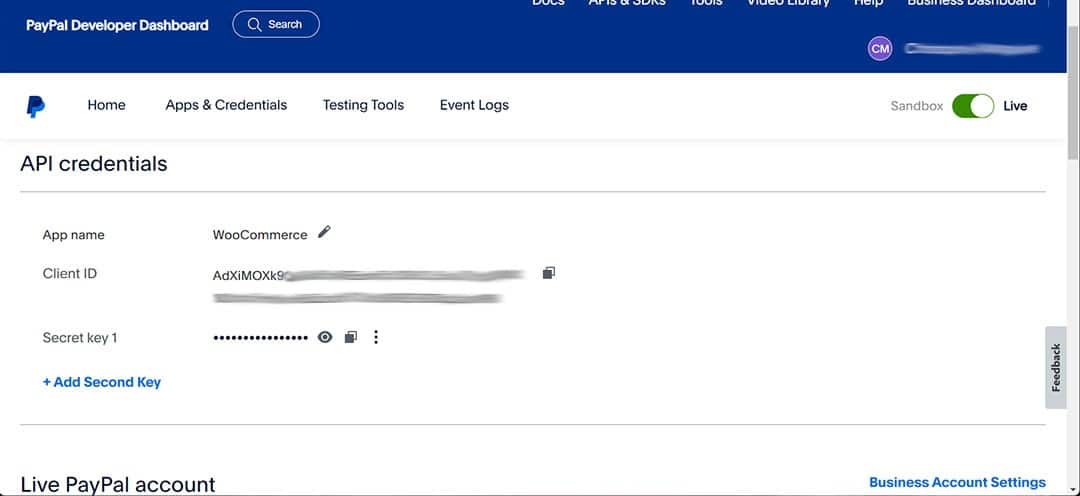
Task: Click the PayPal logo icon
Action: coord(36,106)
